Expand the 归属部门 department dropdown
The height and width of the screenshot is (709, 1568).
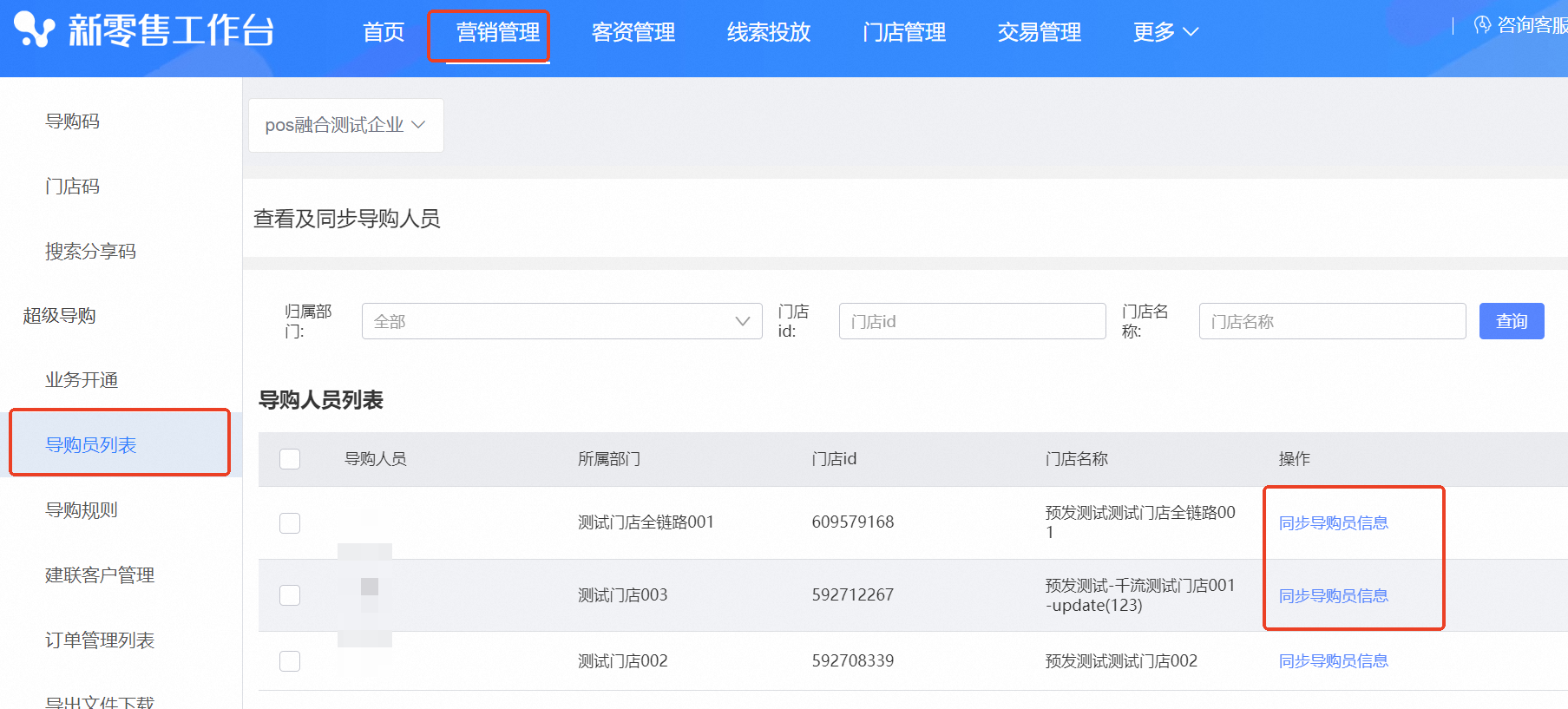(561, 321)
